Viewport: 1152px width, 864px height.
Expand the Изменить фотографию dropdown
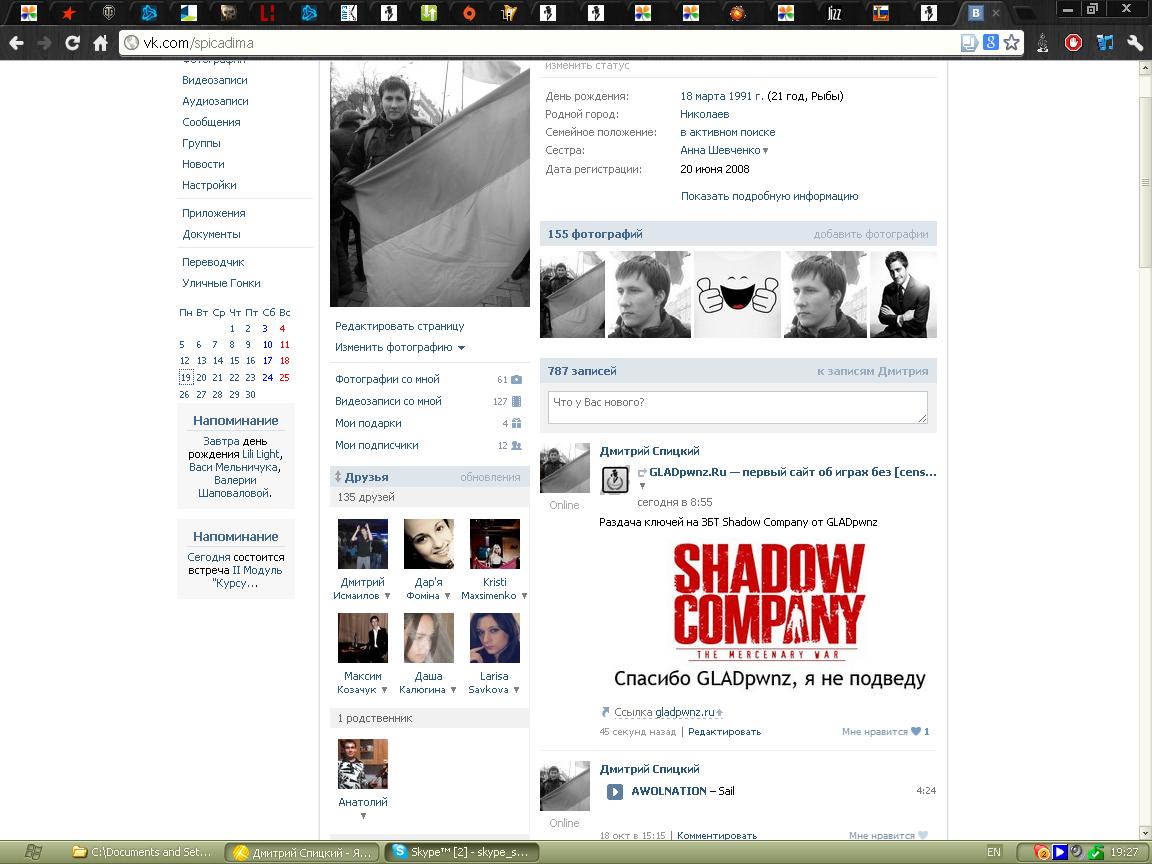(x=461, y=348)
